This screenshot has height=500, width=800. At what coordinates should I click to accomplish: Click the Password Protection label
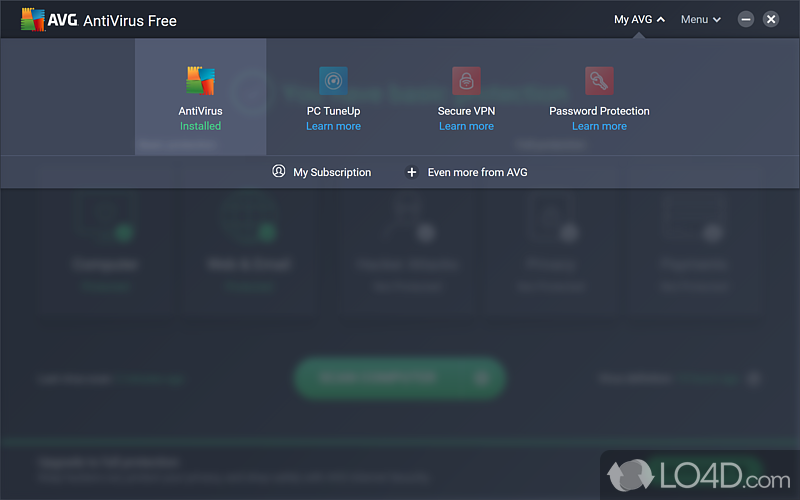(599, 111)
